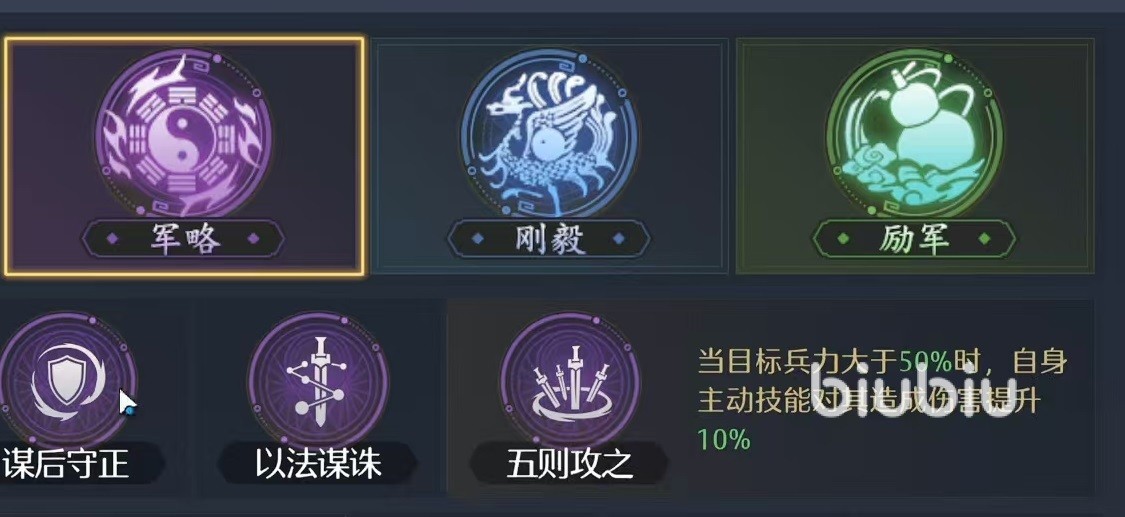Click the purple diamond left of 军略
Image resolution: width=1125 pixels, height=517 pixels.
tap(112, 239)
